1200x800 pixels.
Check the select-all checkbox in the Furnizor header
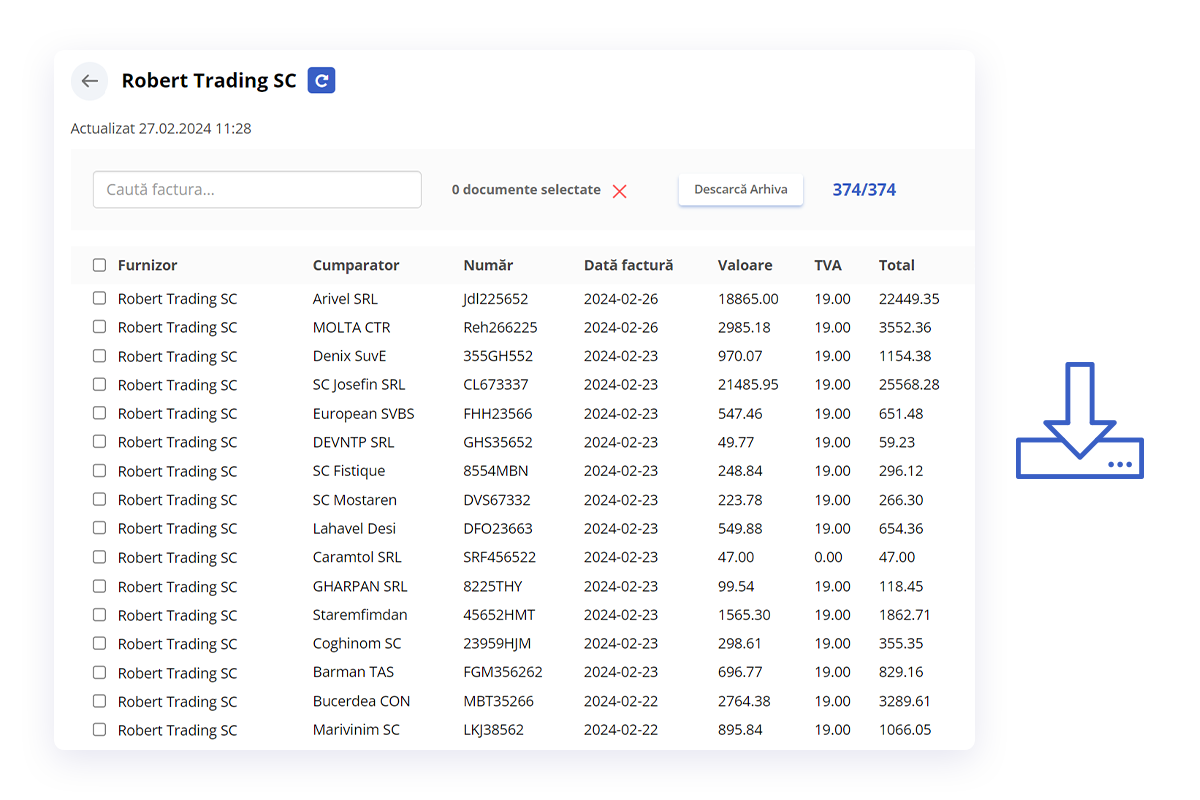(98, 264)
